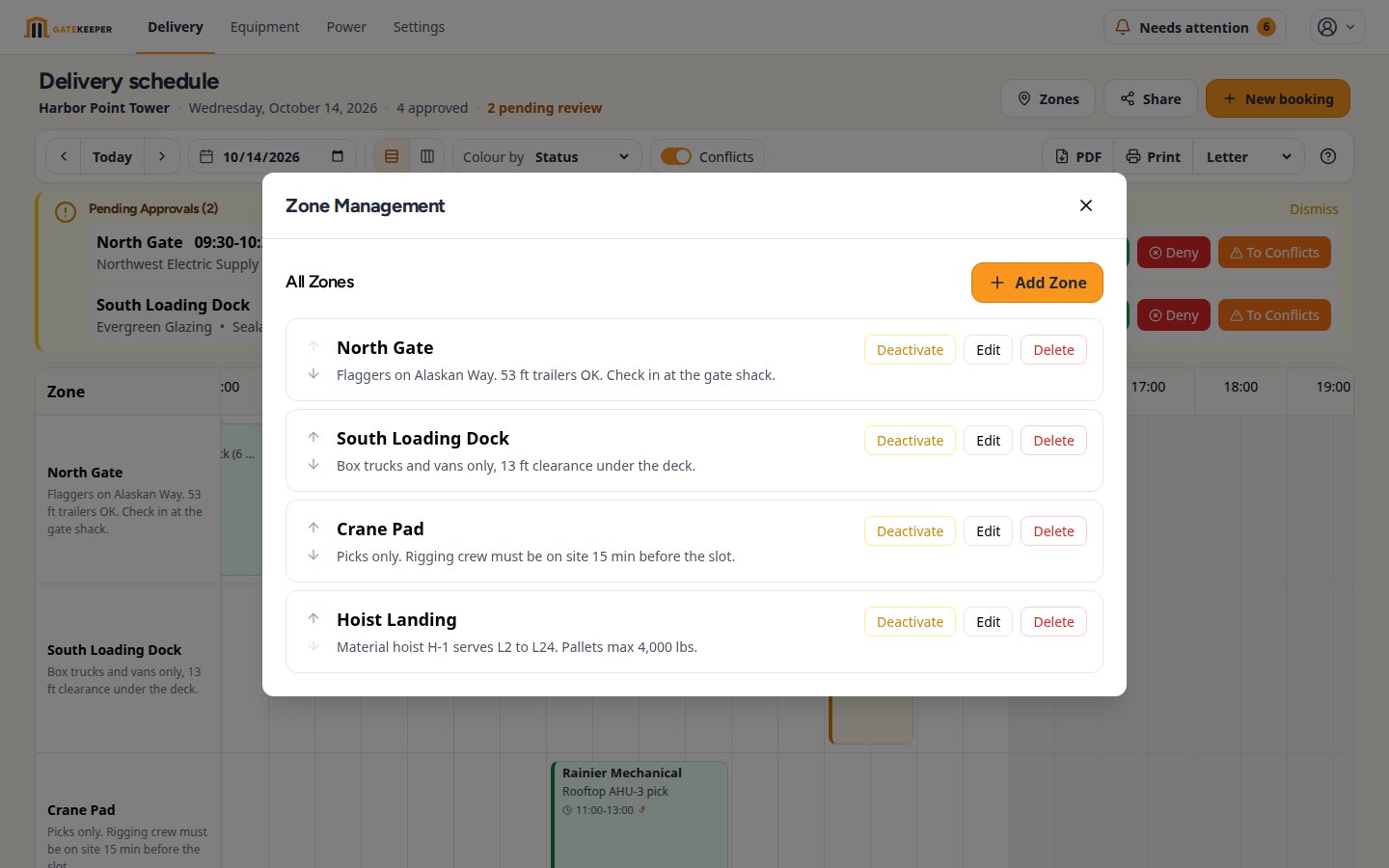The height and width of the screenshot is (868, 1389).
Task: Delete the Hoist Landing zone
Action: click(1053, 622)
